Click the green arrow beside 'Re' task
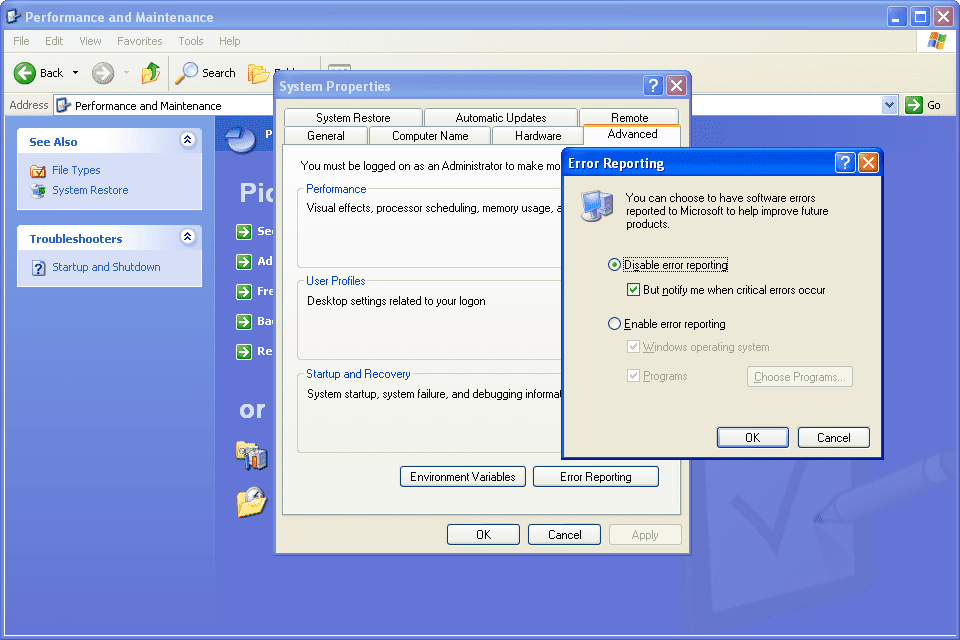 tap(244, 352)
